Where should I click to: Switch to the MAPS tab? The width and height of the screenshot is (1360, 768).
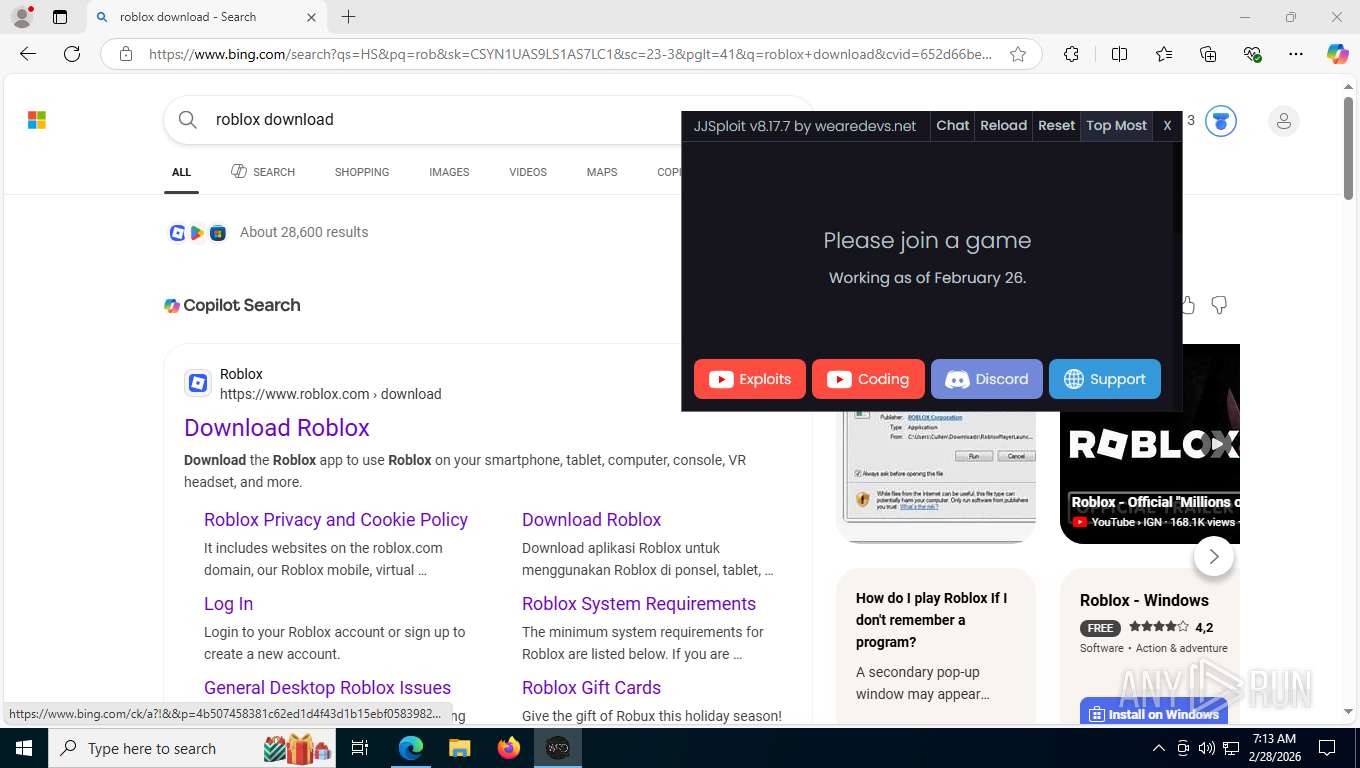(602, 172)
